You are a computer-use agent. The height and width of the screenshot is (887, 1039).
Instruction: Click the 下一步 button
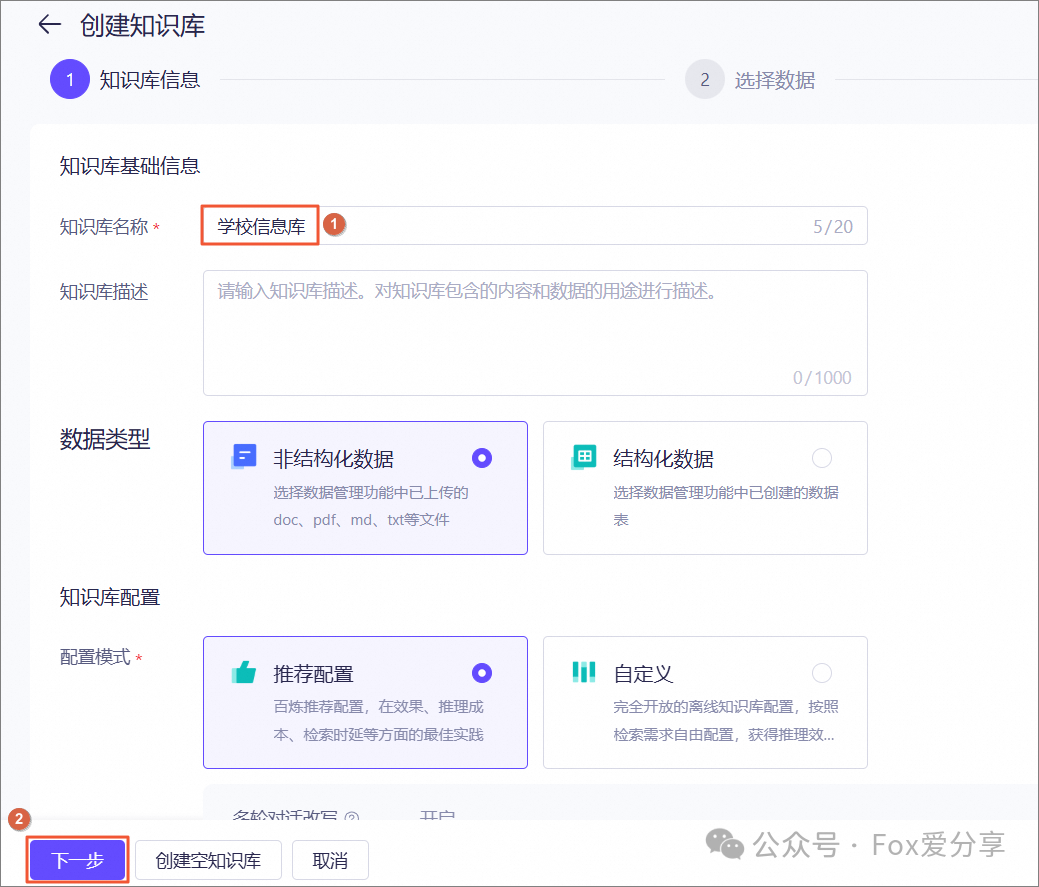[x=78, y=861]
